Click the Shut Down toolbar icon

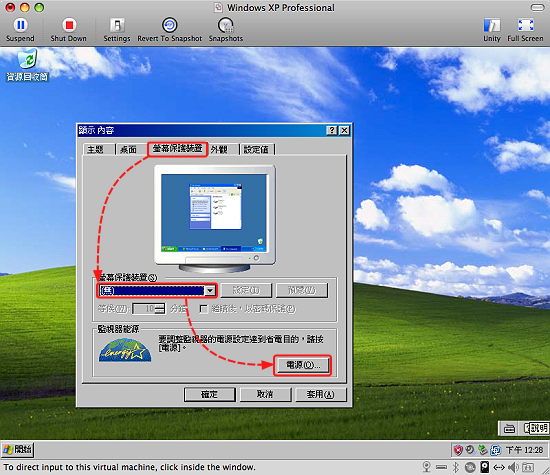pyautogui.click(x=69, y=25)
